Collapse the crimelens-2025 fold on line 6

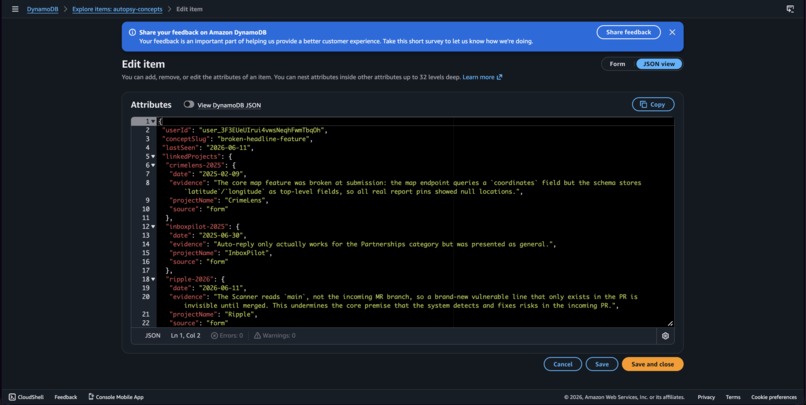[153, 165]
